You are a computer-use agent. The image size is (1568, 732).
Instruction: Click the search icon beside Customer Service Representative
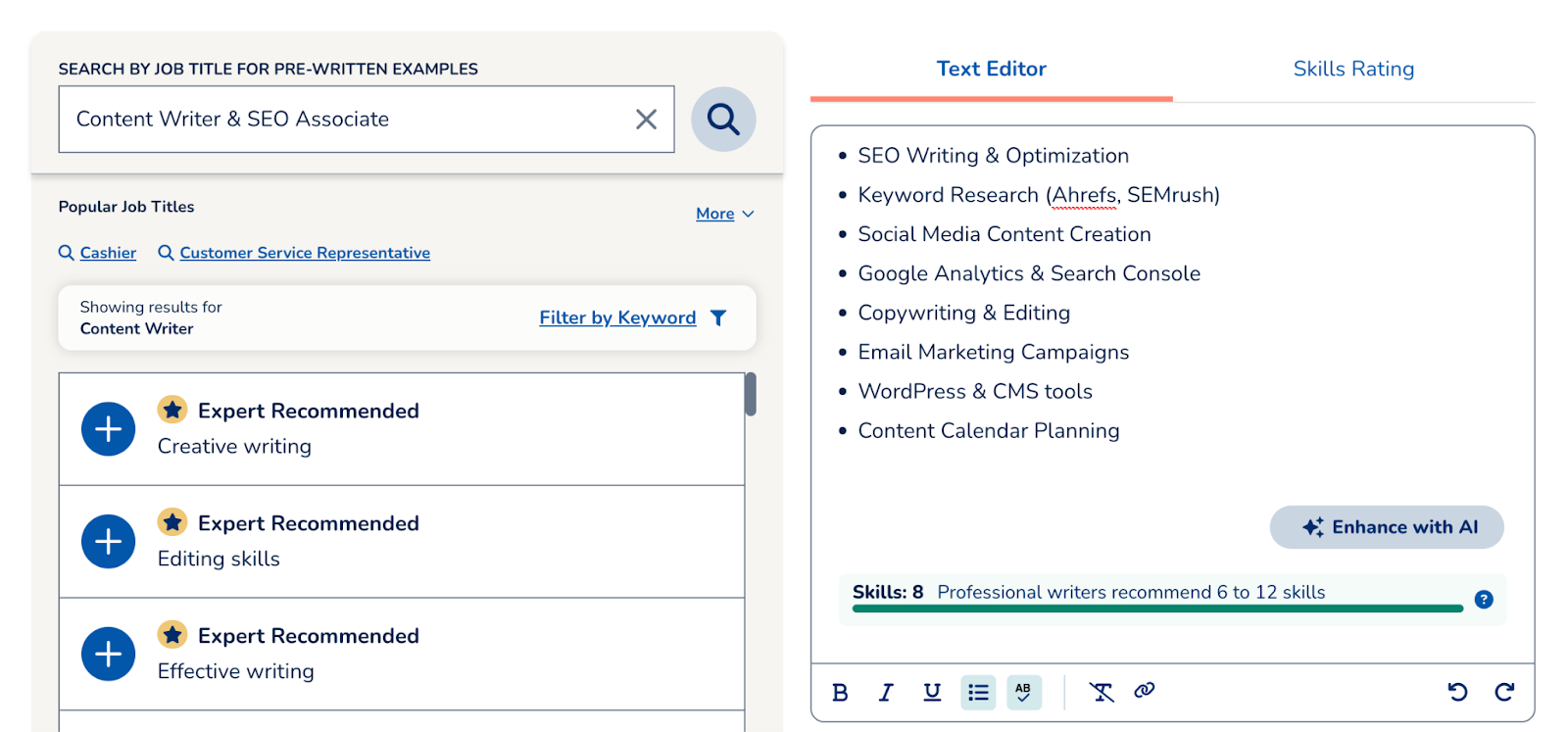click(166, 253)
